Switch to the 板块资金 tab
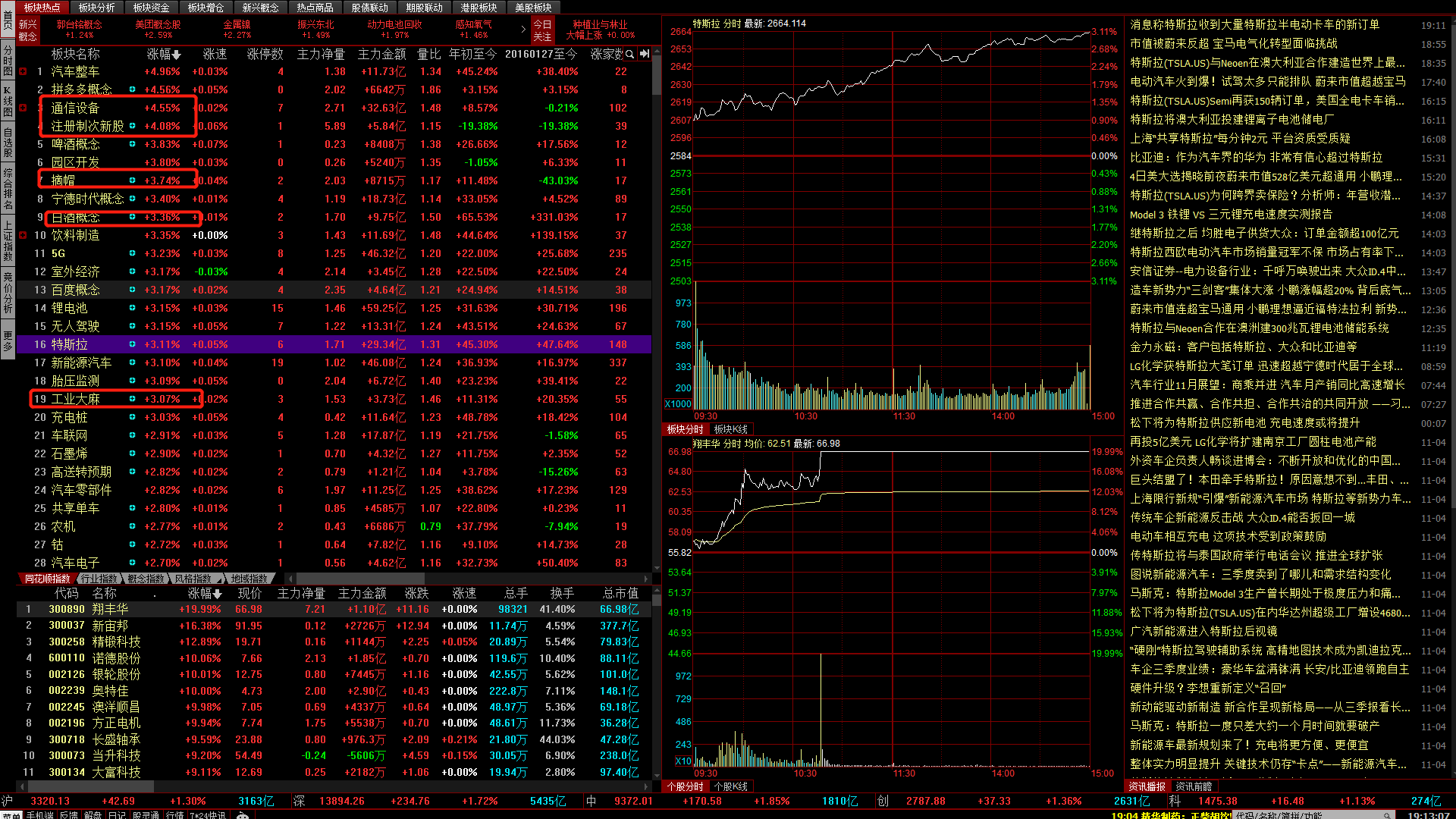This screenshot has width=1456, height=819. point(151,8)
